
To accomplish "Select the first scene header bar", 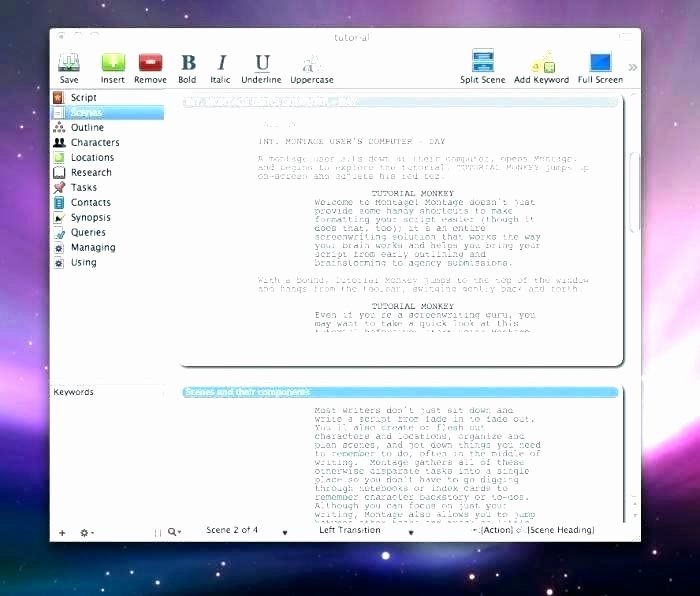I will point(400,102).
